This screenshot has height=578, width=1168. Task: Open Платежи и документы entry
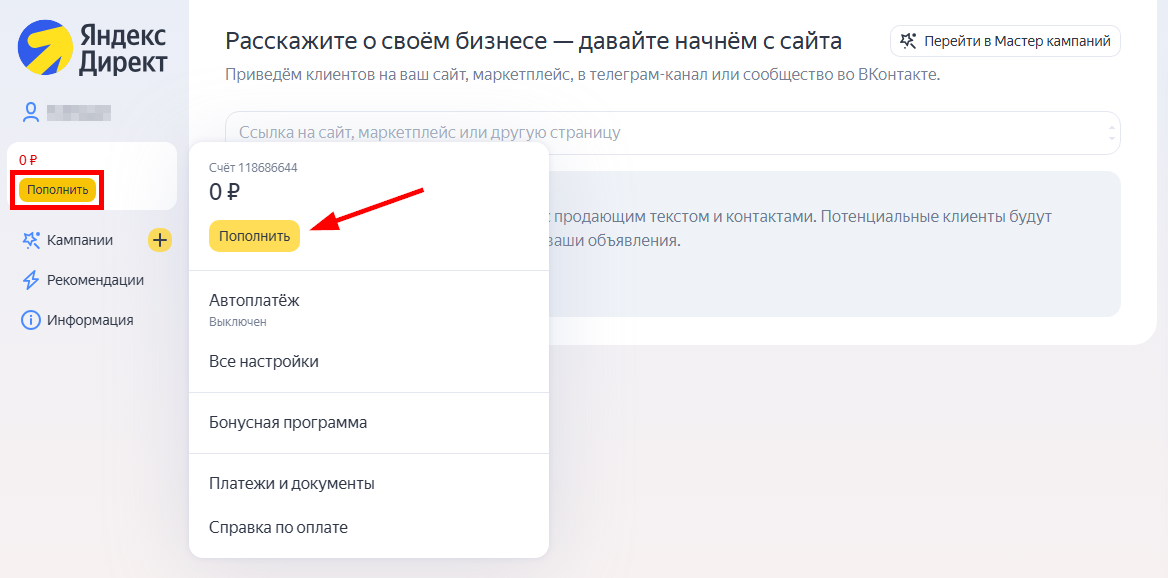click(x=369, y=483)
